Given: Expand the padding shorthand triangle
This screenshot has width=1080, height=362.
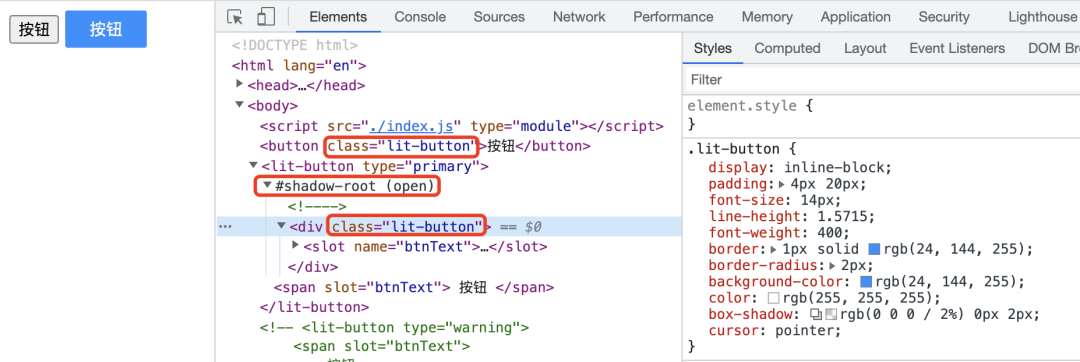Looking at the screenshot, I should pyautogui.click(x=781, y=184).
